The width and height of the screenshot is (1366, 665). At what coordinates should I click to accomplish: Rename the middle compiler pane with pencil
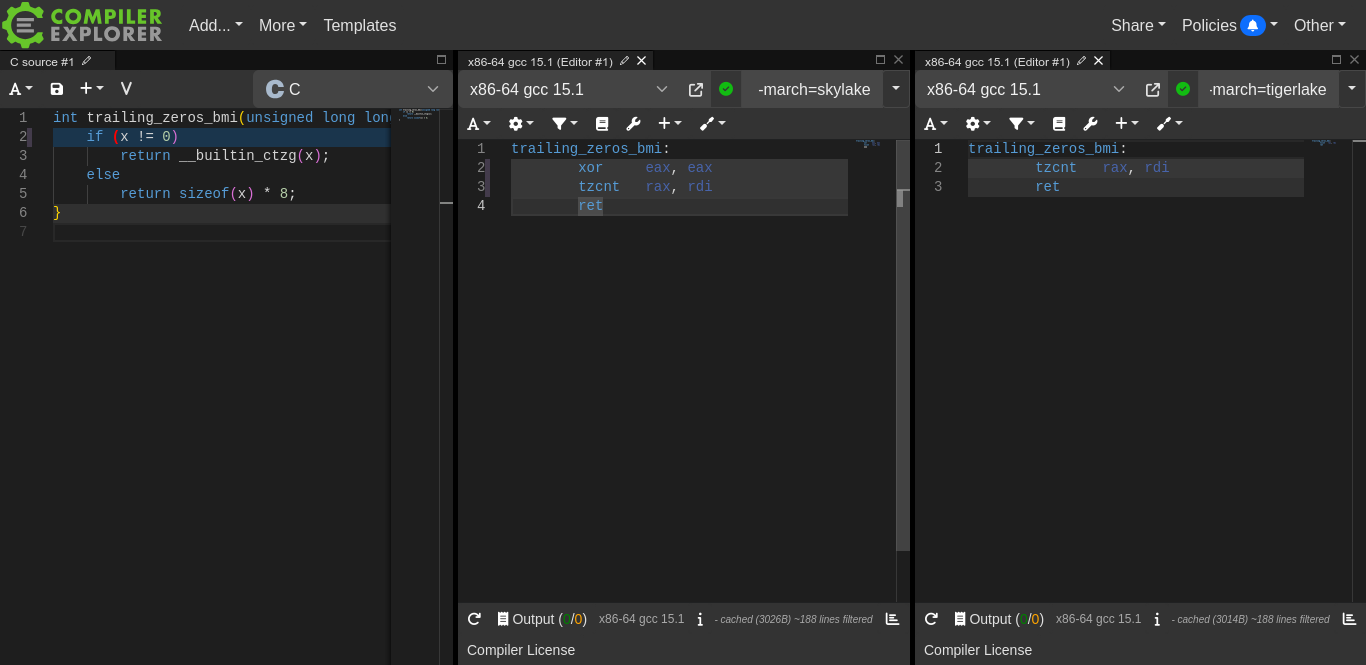tap(624, 61)
